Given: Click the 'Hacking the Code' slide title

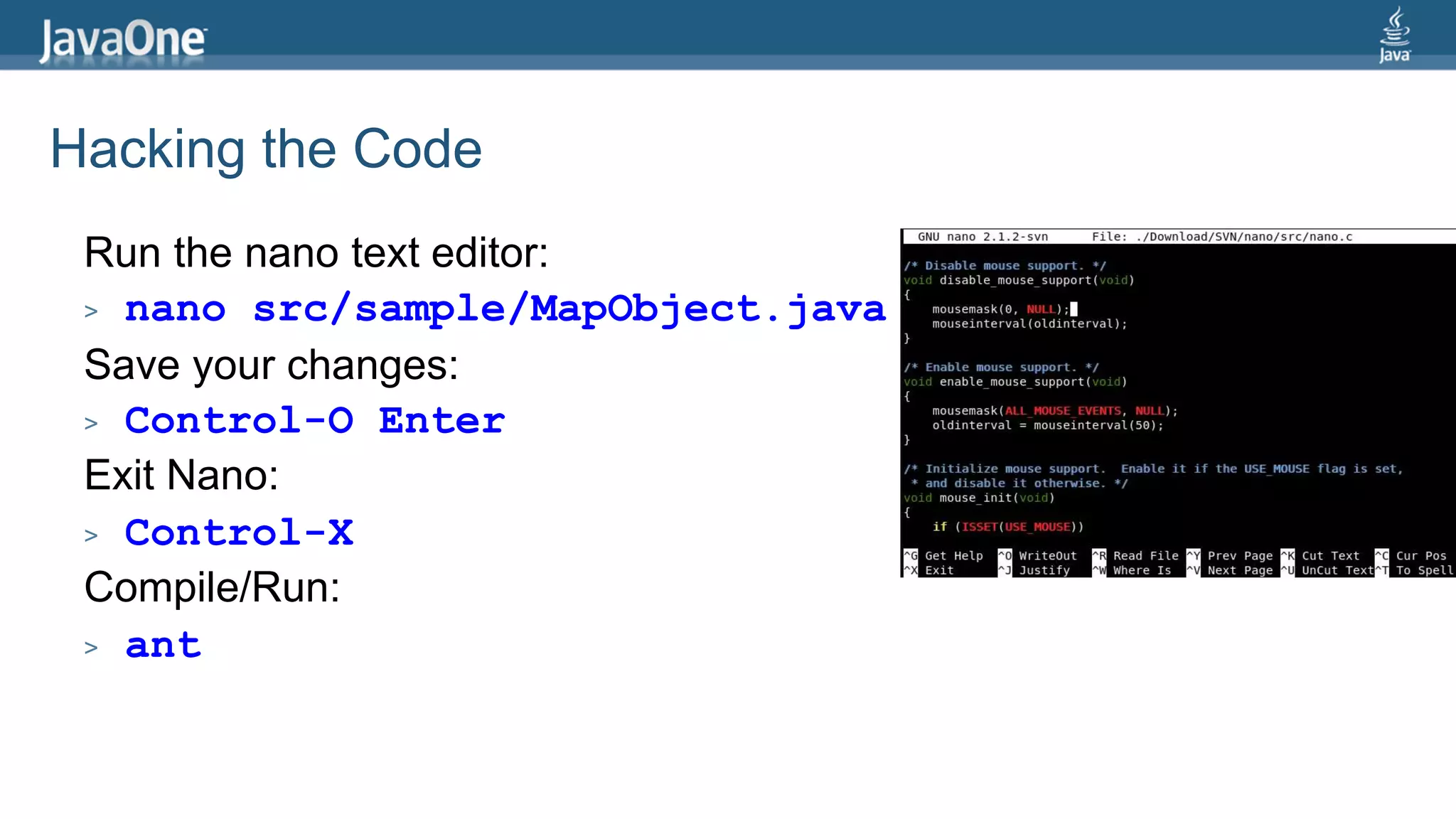Looking at the screenshot, I should 266,149.
